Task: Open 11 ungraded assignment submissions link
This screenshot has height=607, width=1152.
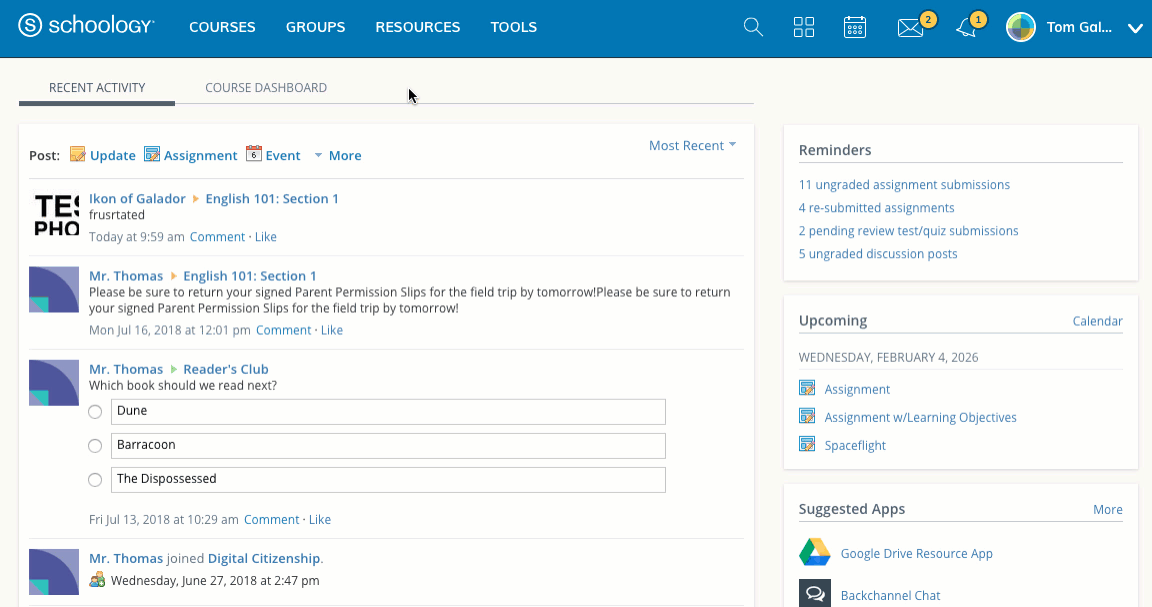Action: click(904, 185)
